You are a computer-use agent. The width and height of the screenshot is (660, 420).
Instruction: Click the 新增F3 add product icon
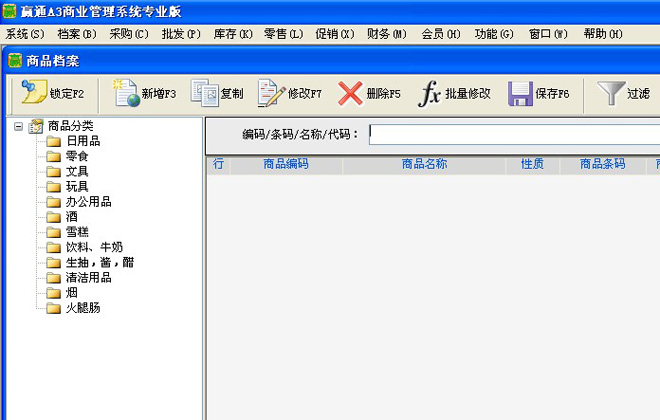coord(126,94)
